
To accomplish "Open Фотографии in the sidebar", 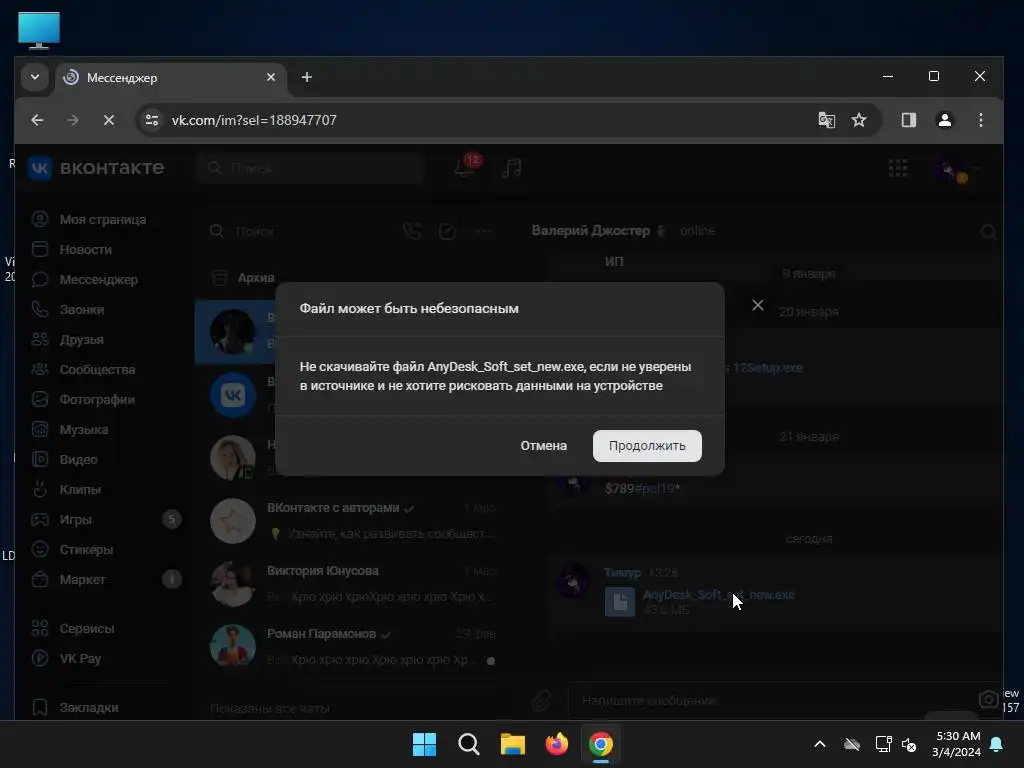I will click(97, 400).
